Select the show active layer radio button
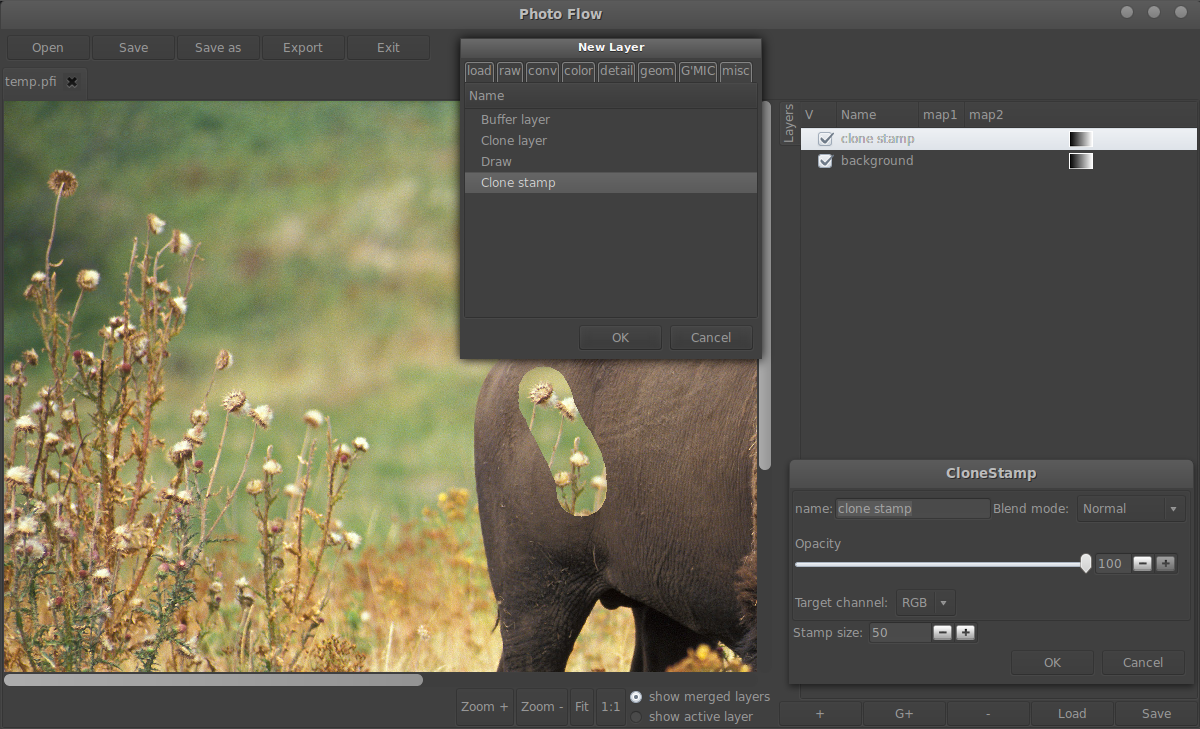The height and width of the screenshot is (729, 1200). (636, 716)
